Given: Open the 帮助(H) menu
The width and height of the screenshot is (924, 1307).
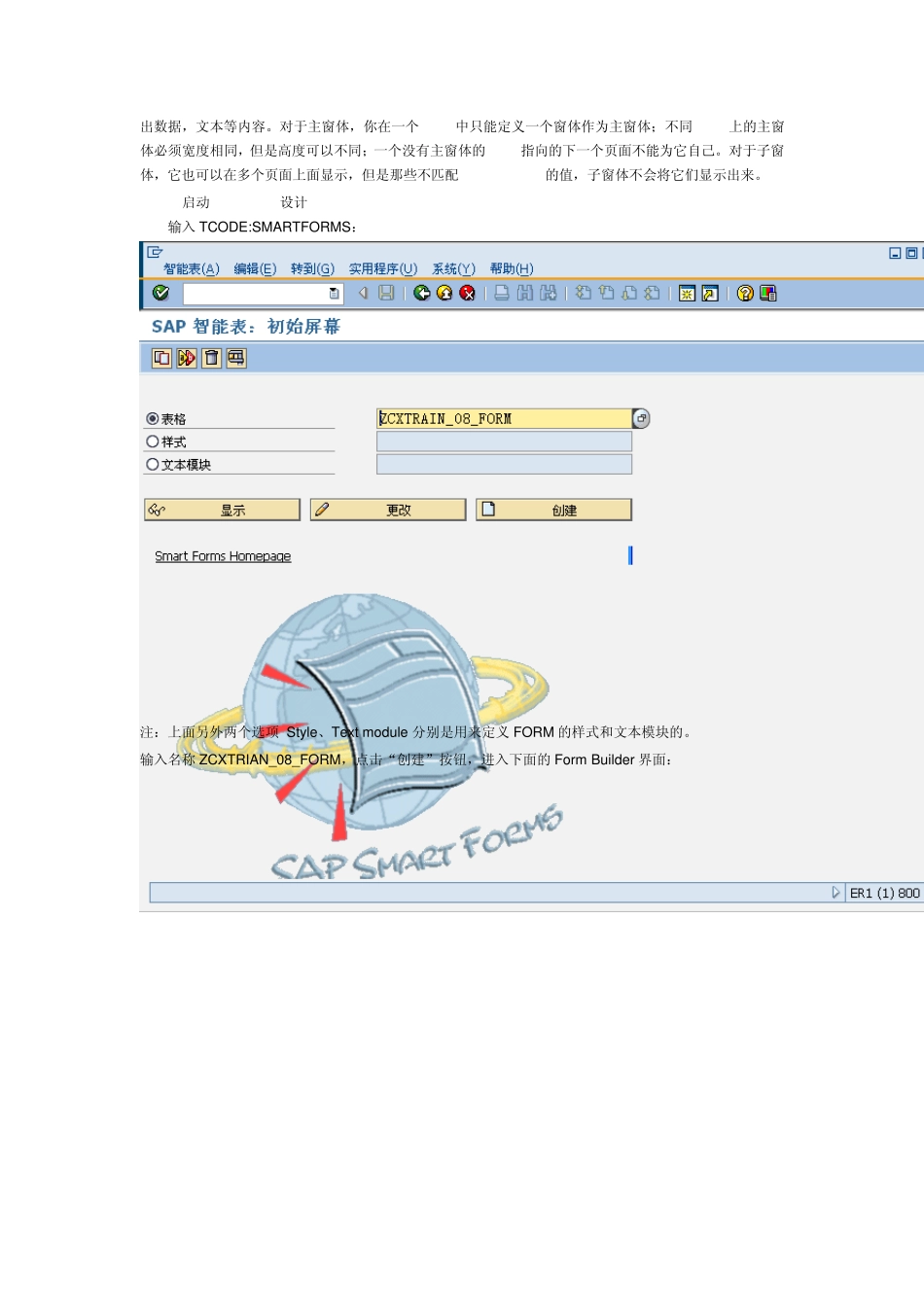Looking at the screenshot, I should tap(512, 269).
